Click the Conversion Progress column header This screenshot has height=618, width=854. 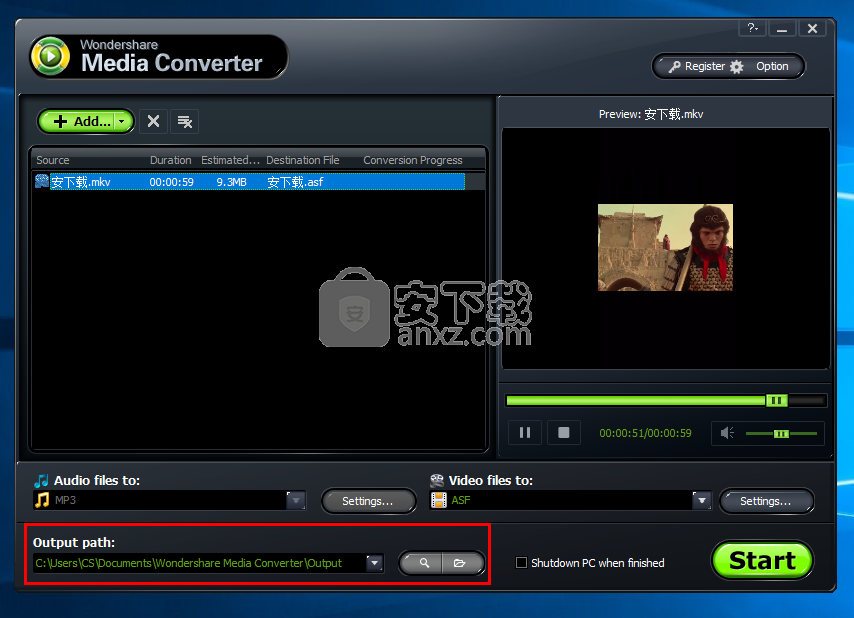[x=413, y=160]
